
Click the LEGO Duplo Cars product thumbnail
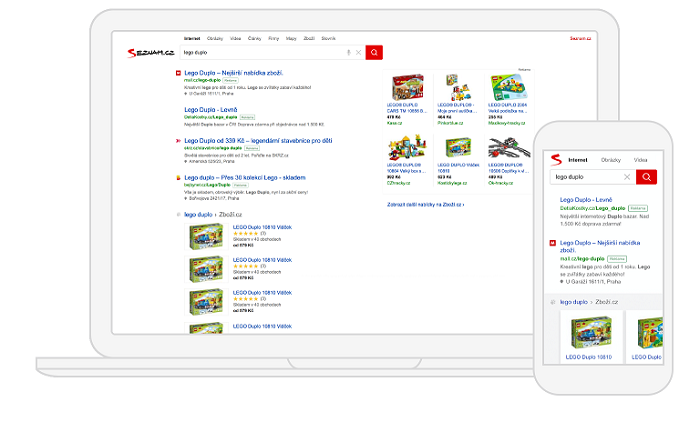click(x=408, y=87)
